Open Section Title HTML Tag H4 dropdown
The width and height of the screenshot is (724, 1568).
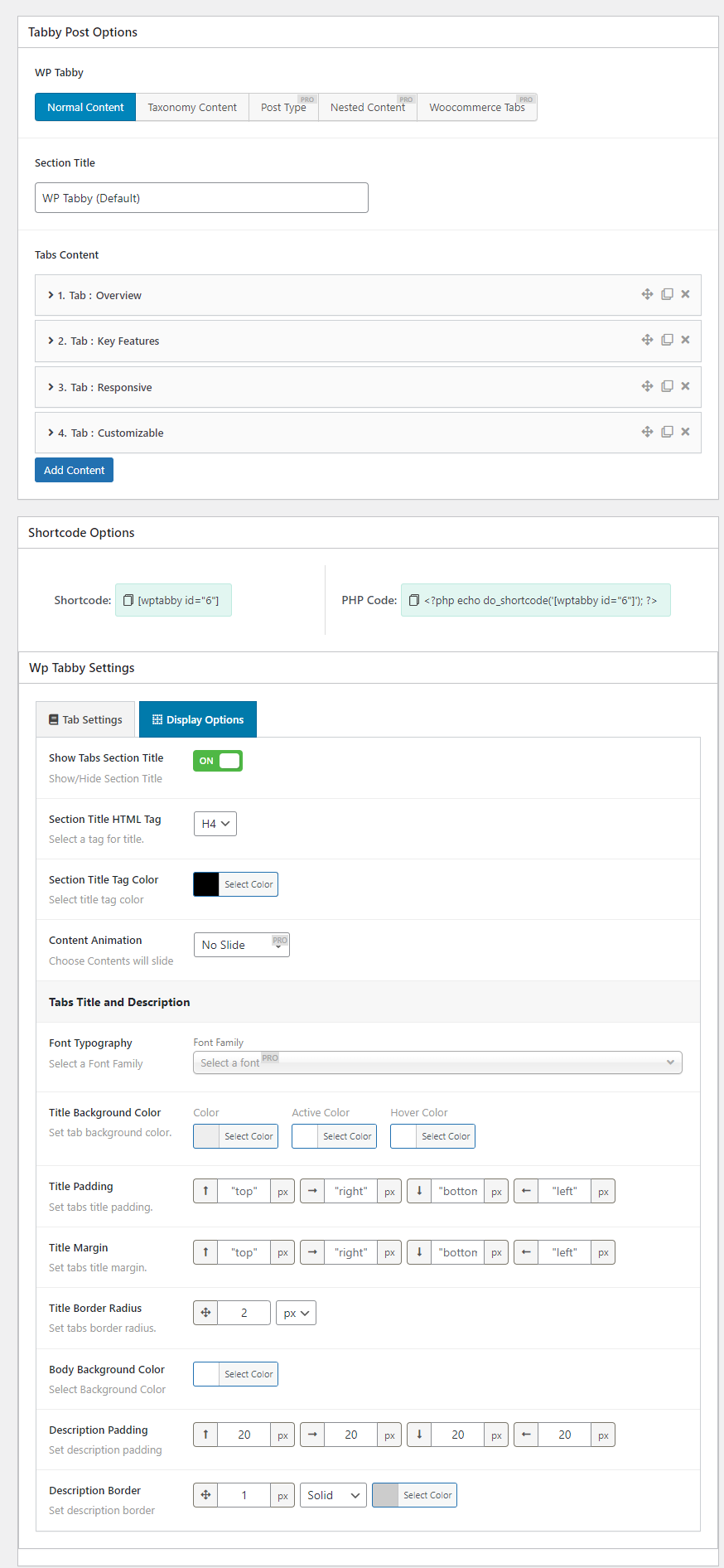(x=215, y=824)
